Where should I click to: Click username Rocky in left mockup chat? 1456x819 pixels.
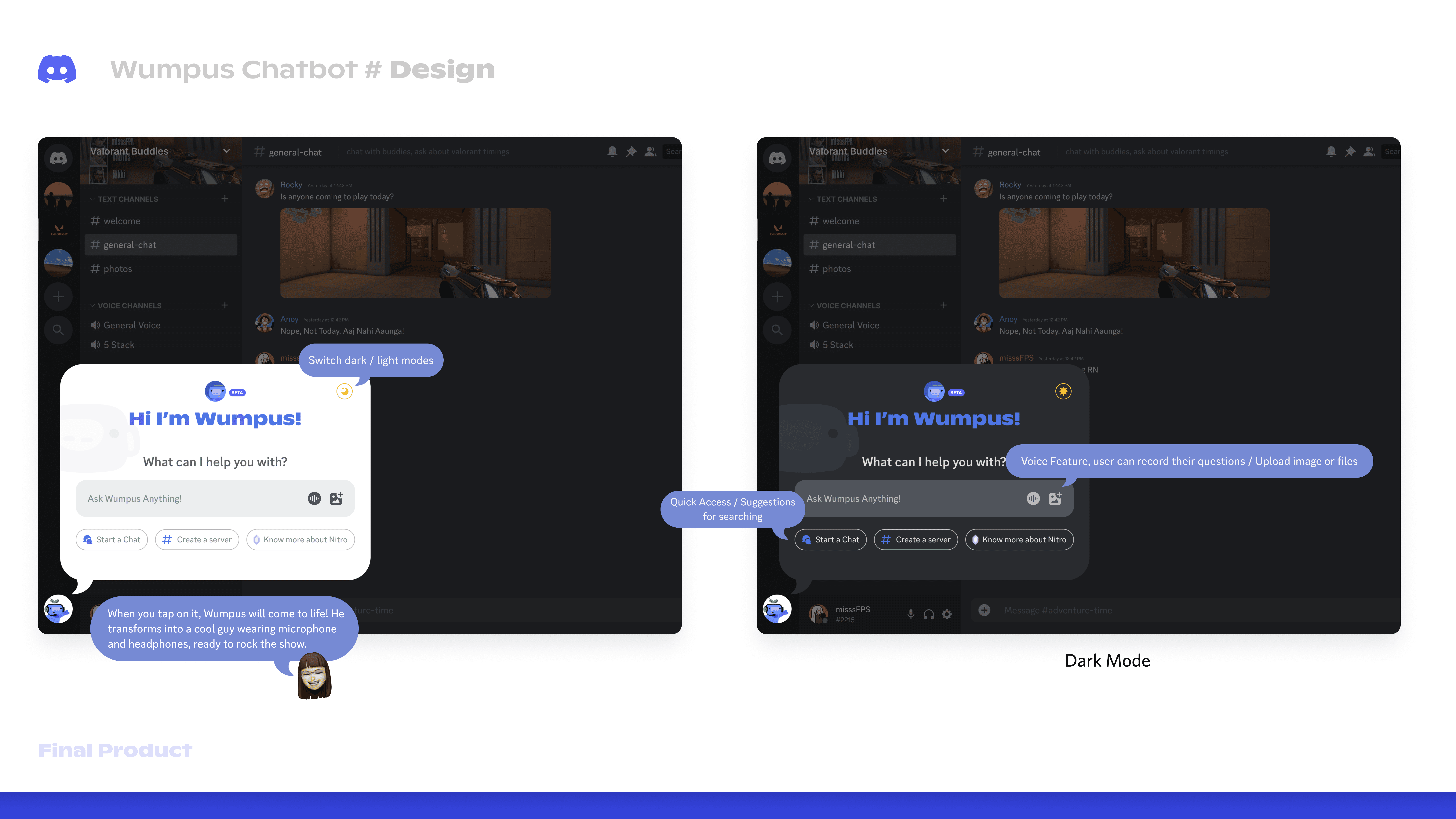pyautogui.click(x=291, y=185)
